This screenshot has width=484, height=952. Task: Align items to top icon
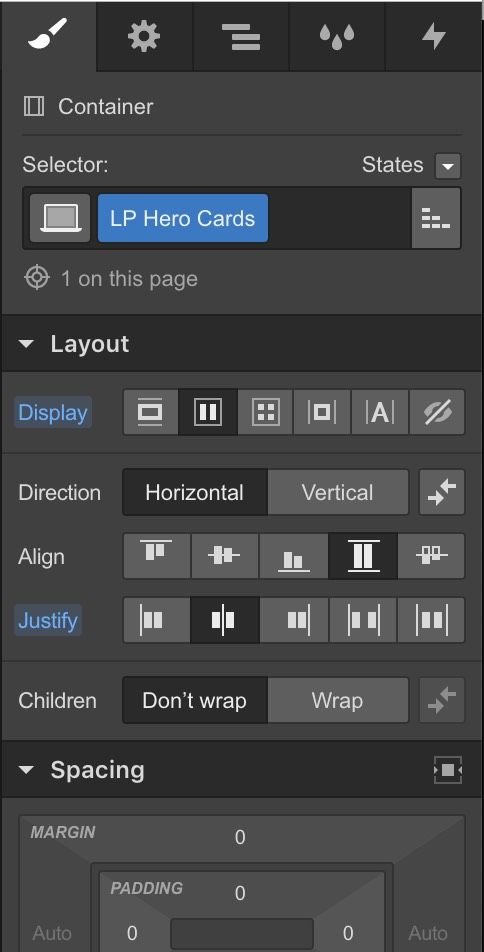click(157, 556)
